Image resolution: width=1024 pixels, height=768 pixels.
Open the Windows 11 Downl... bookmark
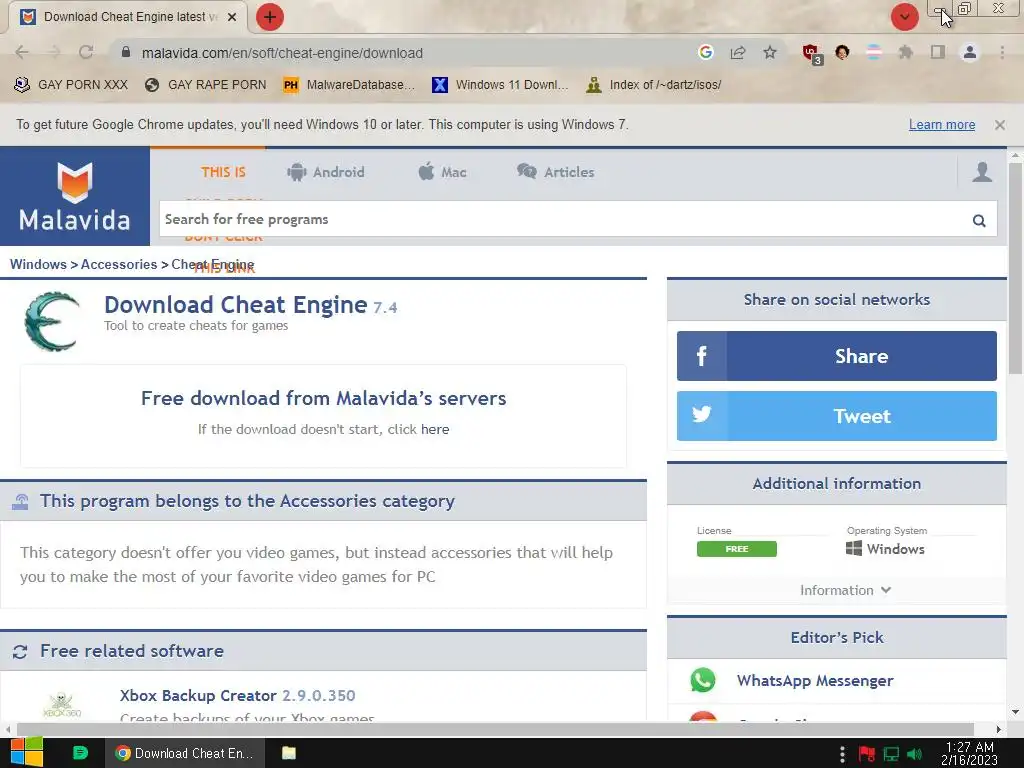coord(500,85)
